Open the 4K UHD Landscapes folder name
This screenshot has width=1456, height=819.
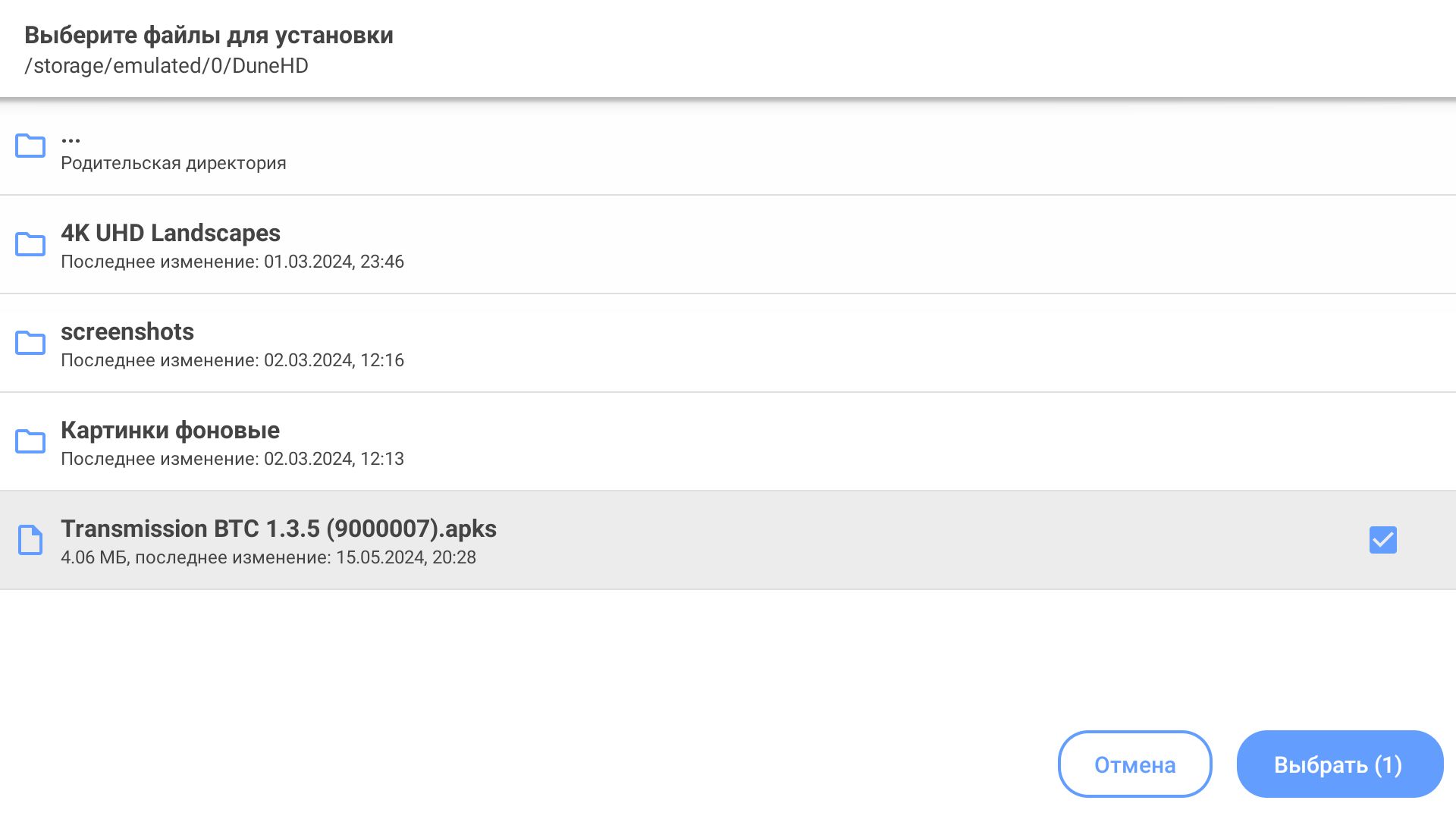click(171, 233)
